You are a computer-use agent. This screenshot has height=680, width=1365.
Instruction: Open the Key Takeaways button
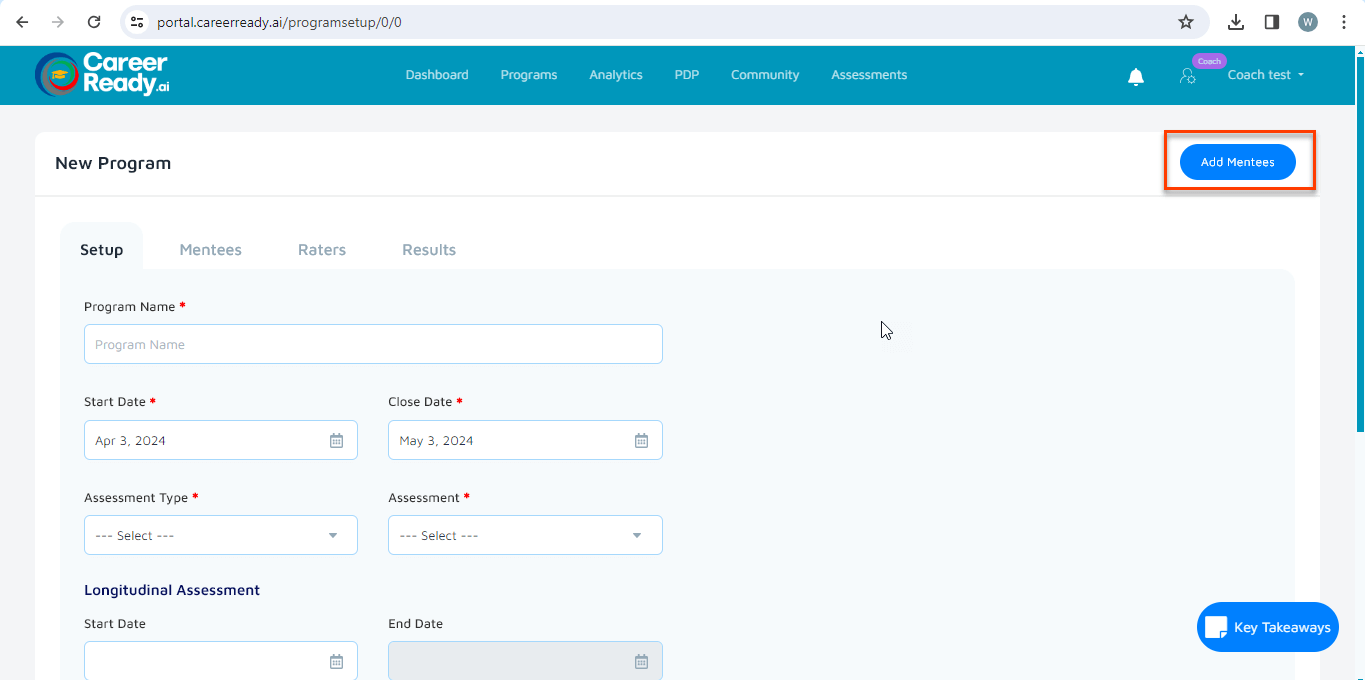[1267, 627]
